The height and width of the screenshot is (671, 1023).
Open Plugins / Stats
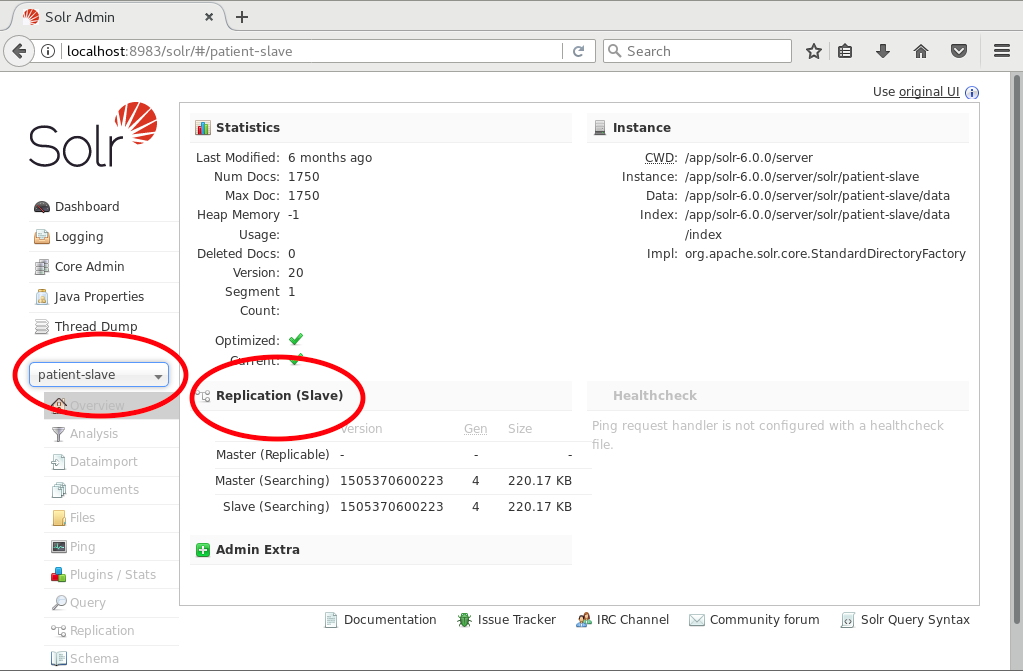(x=113, y=574)
